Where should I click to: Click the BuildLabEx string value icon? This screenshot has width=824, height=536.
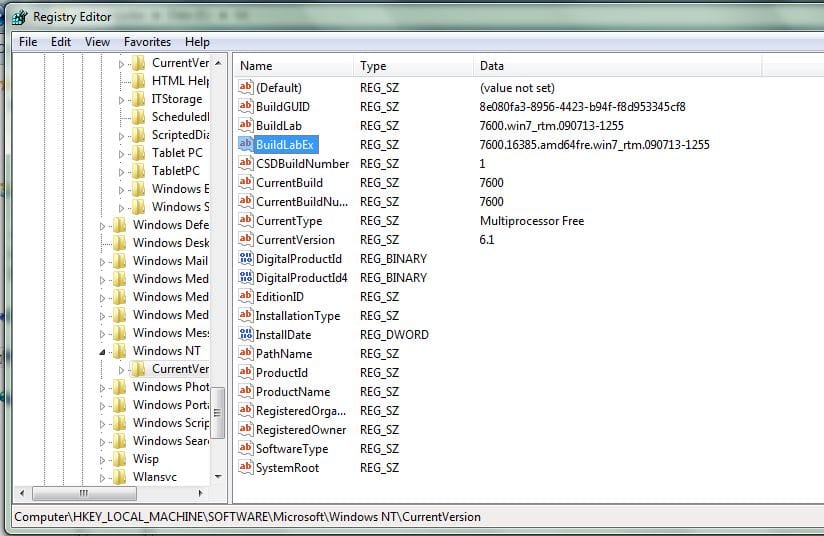pyautogui.click(x=245, y=144)
